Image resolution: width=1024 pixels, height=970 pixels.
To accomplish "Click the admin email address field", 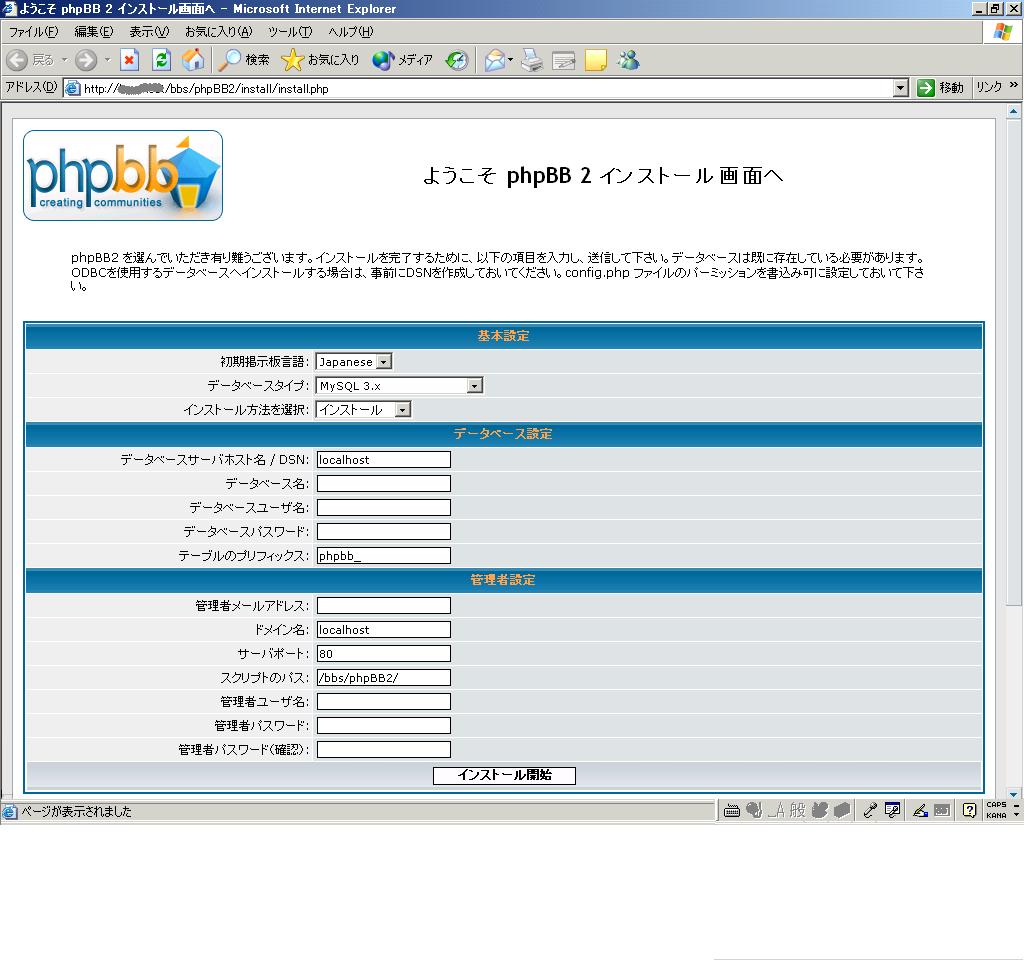I will tap(383, 606).
